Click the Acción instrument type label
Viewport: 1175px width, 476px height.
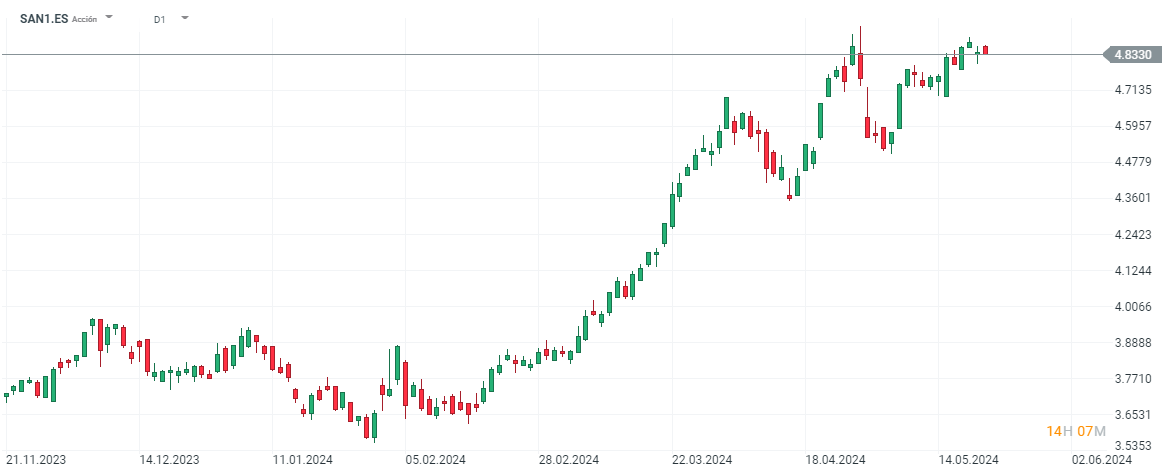pos(85,19)
